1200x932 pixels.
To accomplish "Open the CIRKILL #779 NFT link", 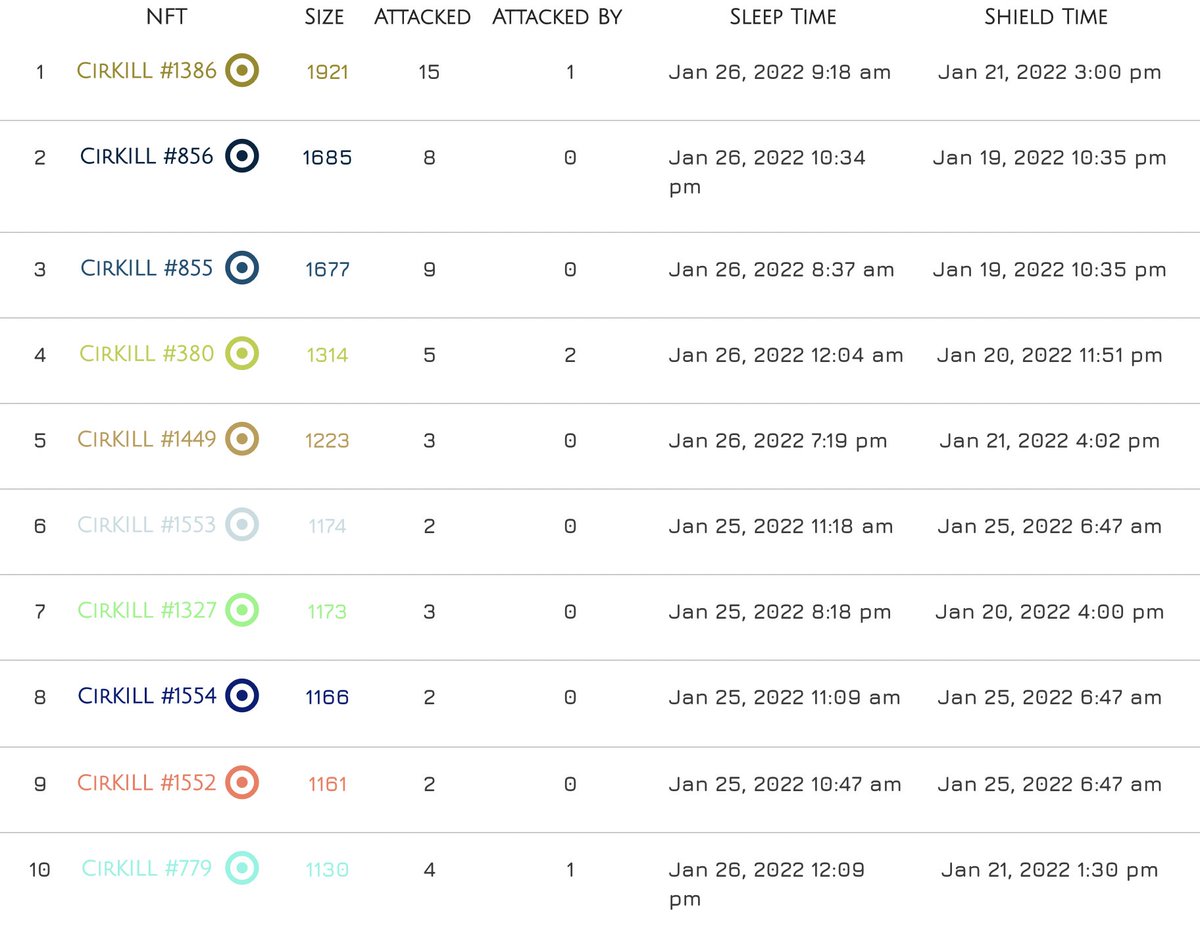I will click(147, 869).
